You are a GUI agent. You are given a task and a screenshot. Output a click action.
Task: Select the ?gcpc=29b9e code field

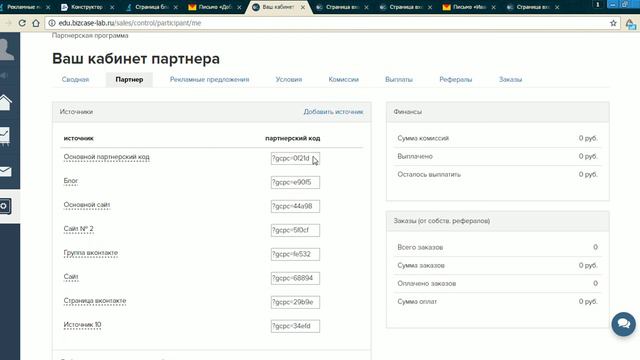tap(295, 302)
